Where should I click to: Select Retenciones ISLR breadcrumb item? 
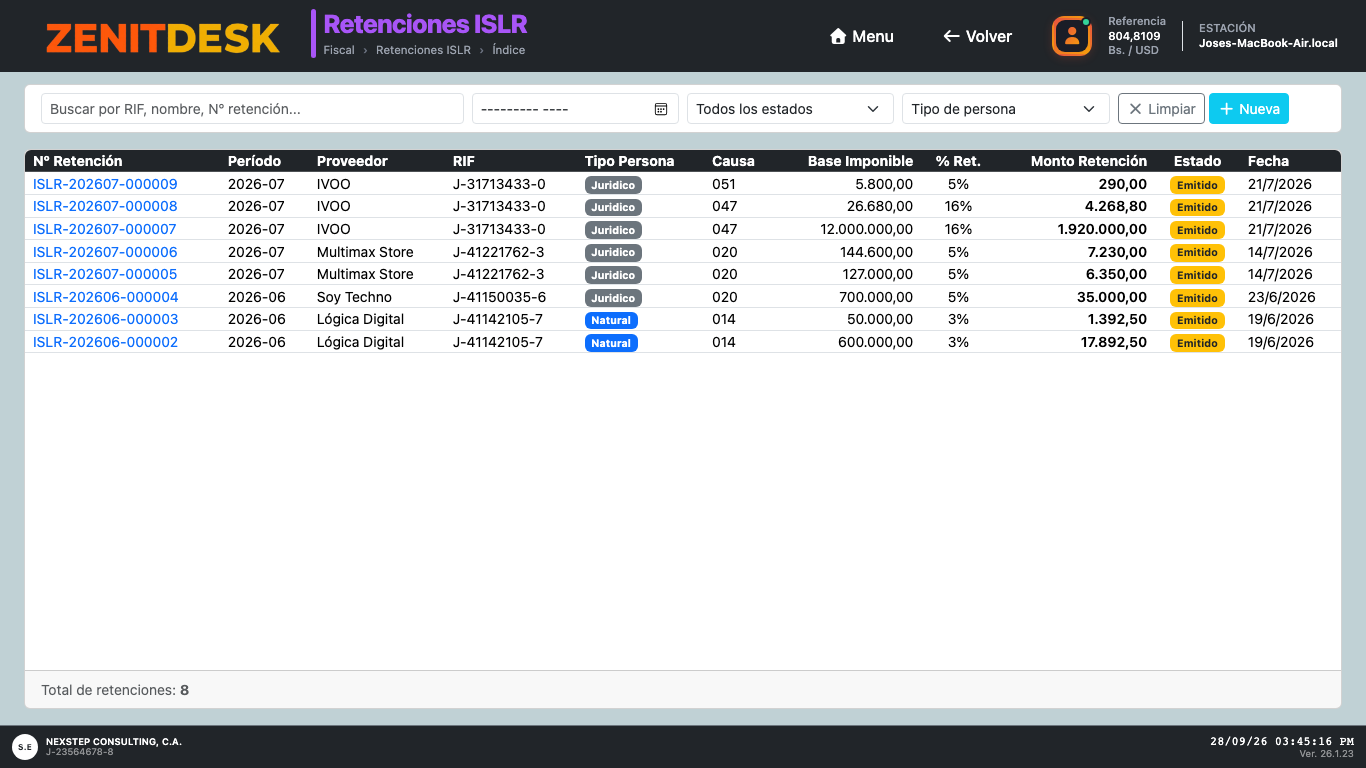423,50
